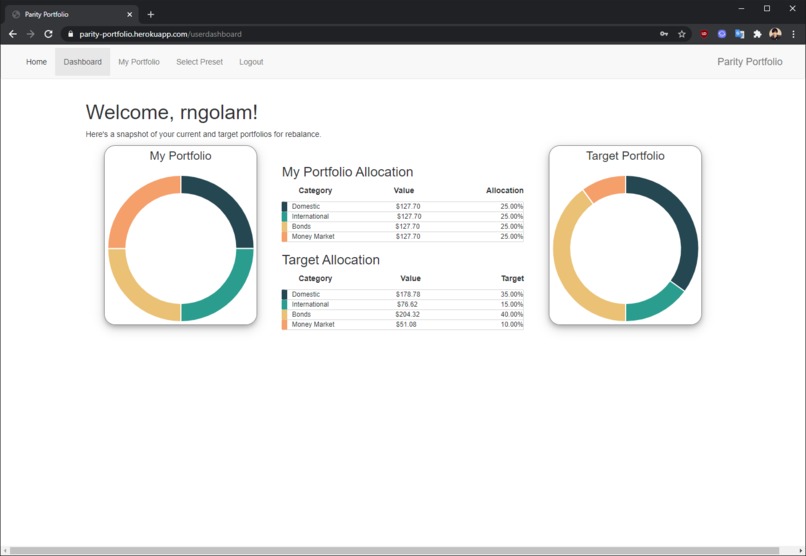Click the Welcome, rngolam! heading
The width and height of the screenshot is (806, 556).
point(172,112)
